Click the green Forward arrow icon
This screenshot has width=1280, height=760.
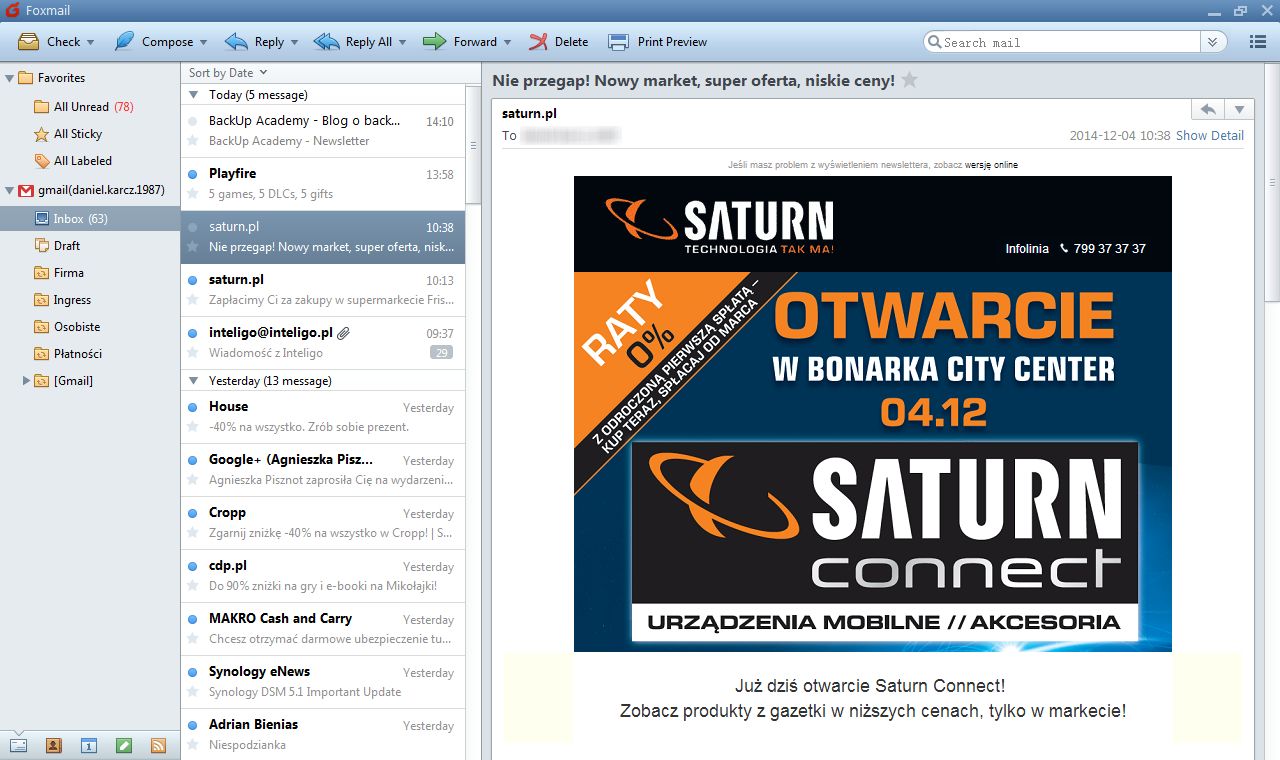click(434, 42)
